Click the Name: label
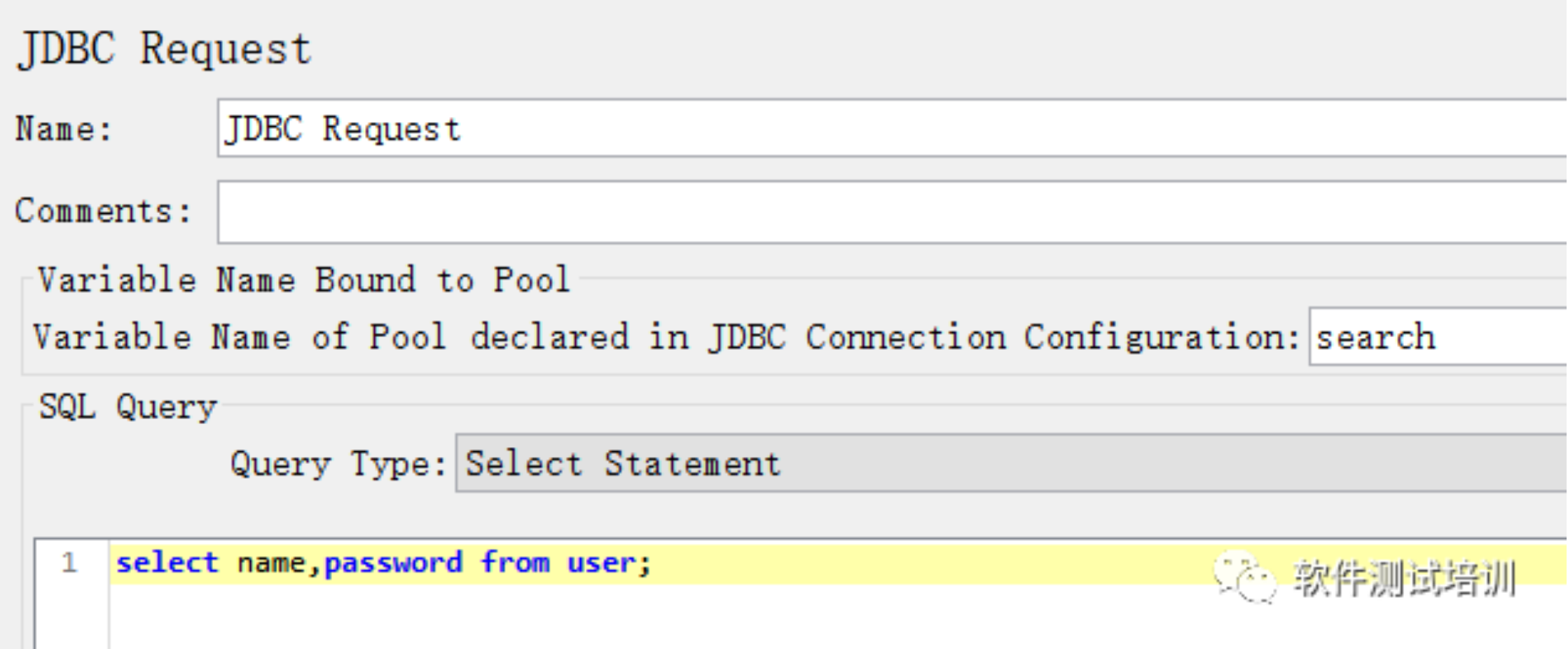Viewport: 1568px width, 649px height. click(x=64, y=129)
